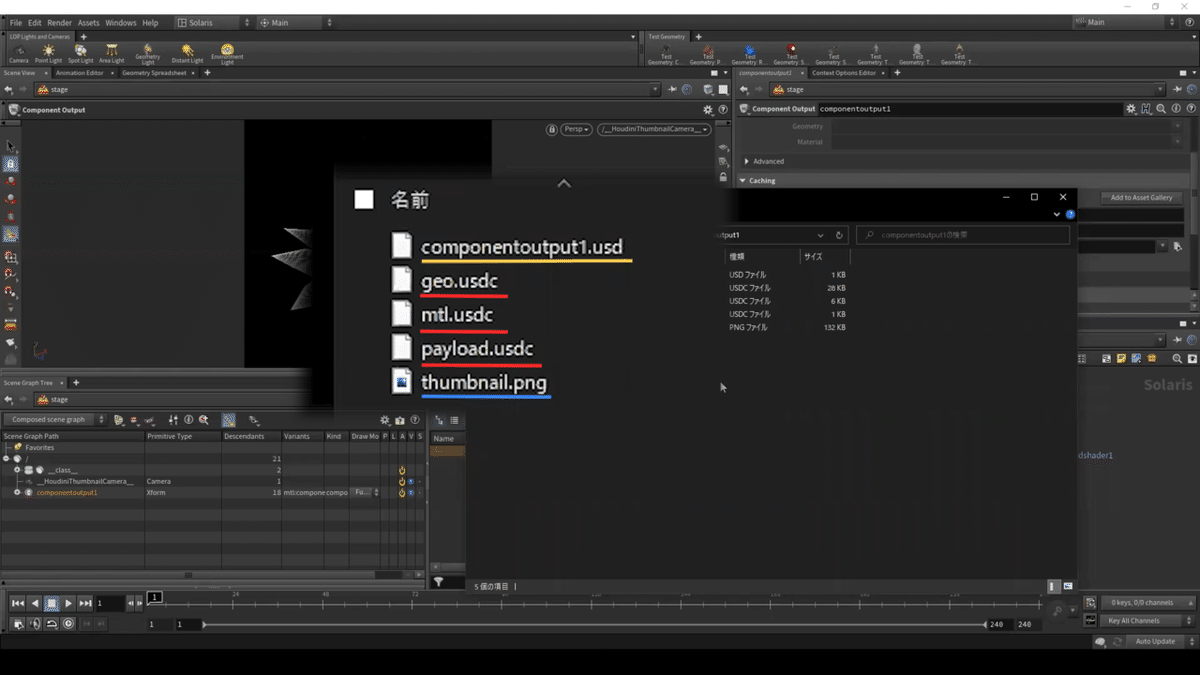
Task: Play animation forward
Action: [68, 603]
